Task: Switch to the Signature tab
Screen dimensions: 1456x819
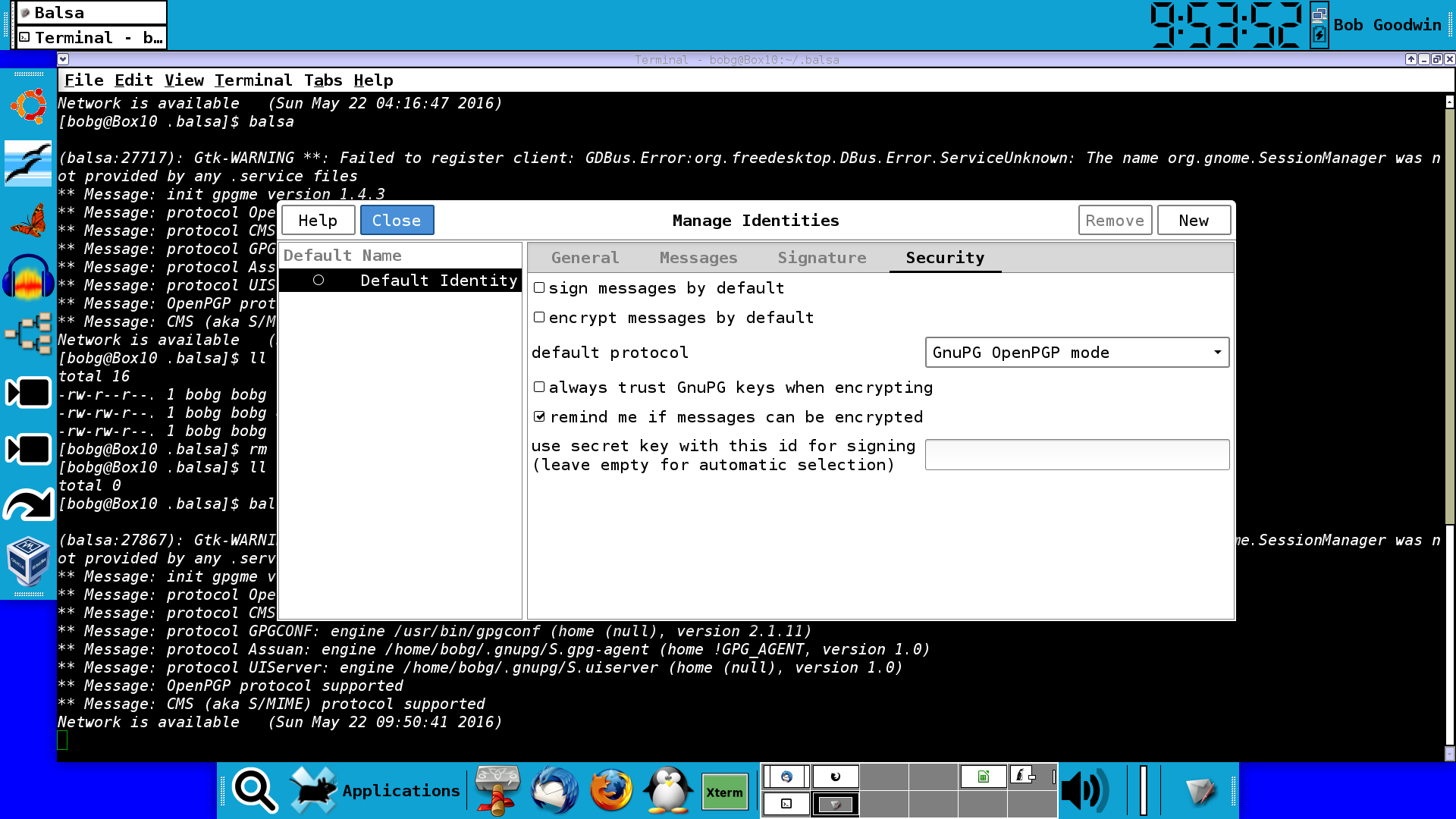Action: [x=821, y=258]
